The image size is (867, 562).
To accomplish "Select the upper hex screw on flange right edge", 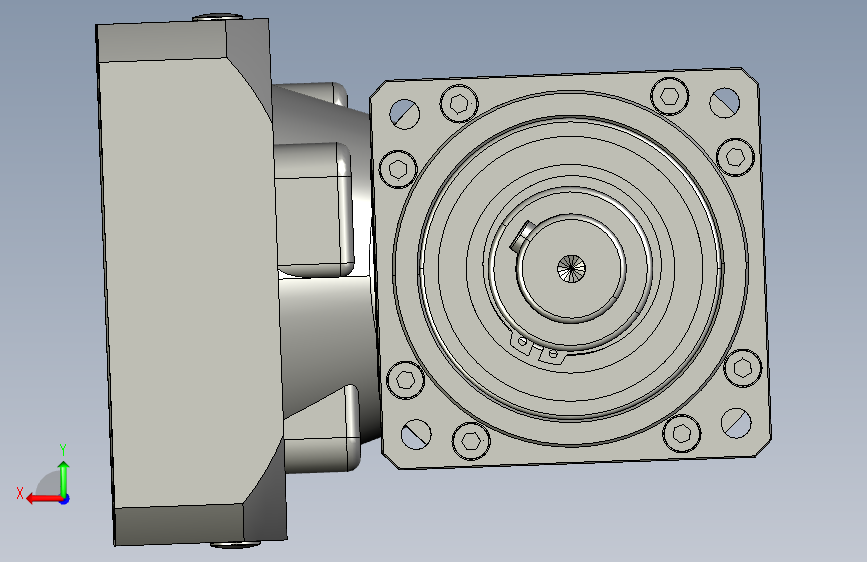I will (735, 157).
